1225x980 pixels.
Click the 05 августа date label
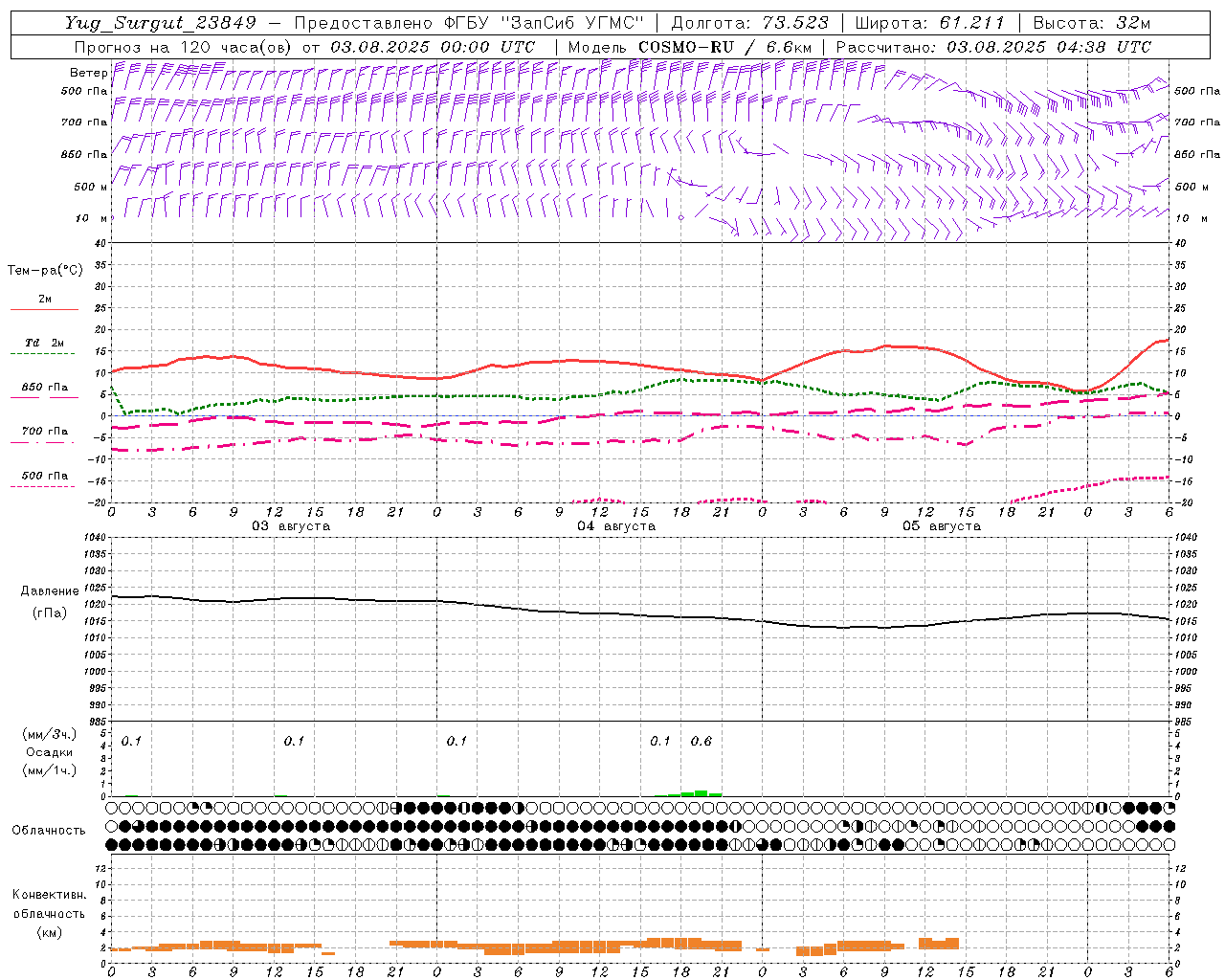[x=942, y=526]
